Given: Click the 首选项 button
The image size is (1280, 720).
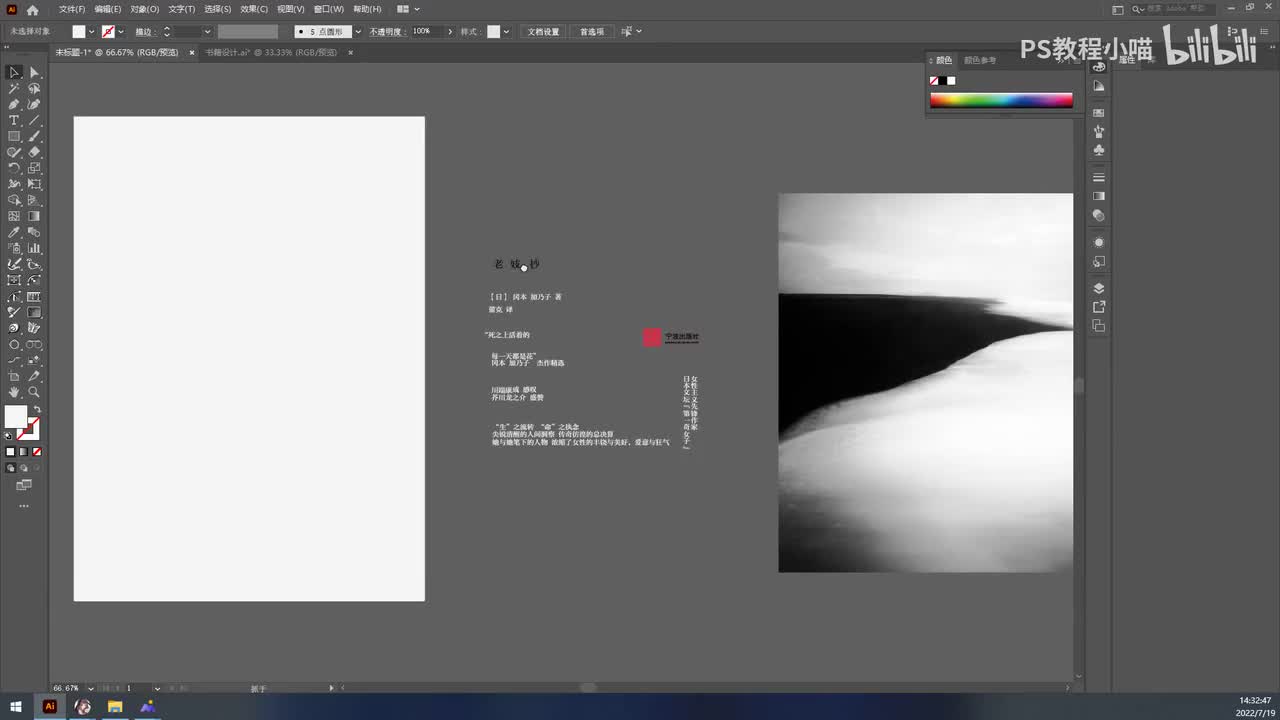Looking at the screenshot, I should coord(592,32).
